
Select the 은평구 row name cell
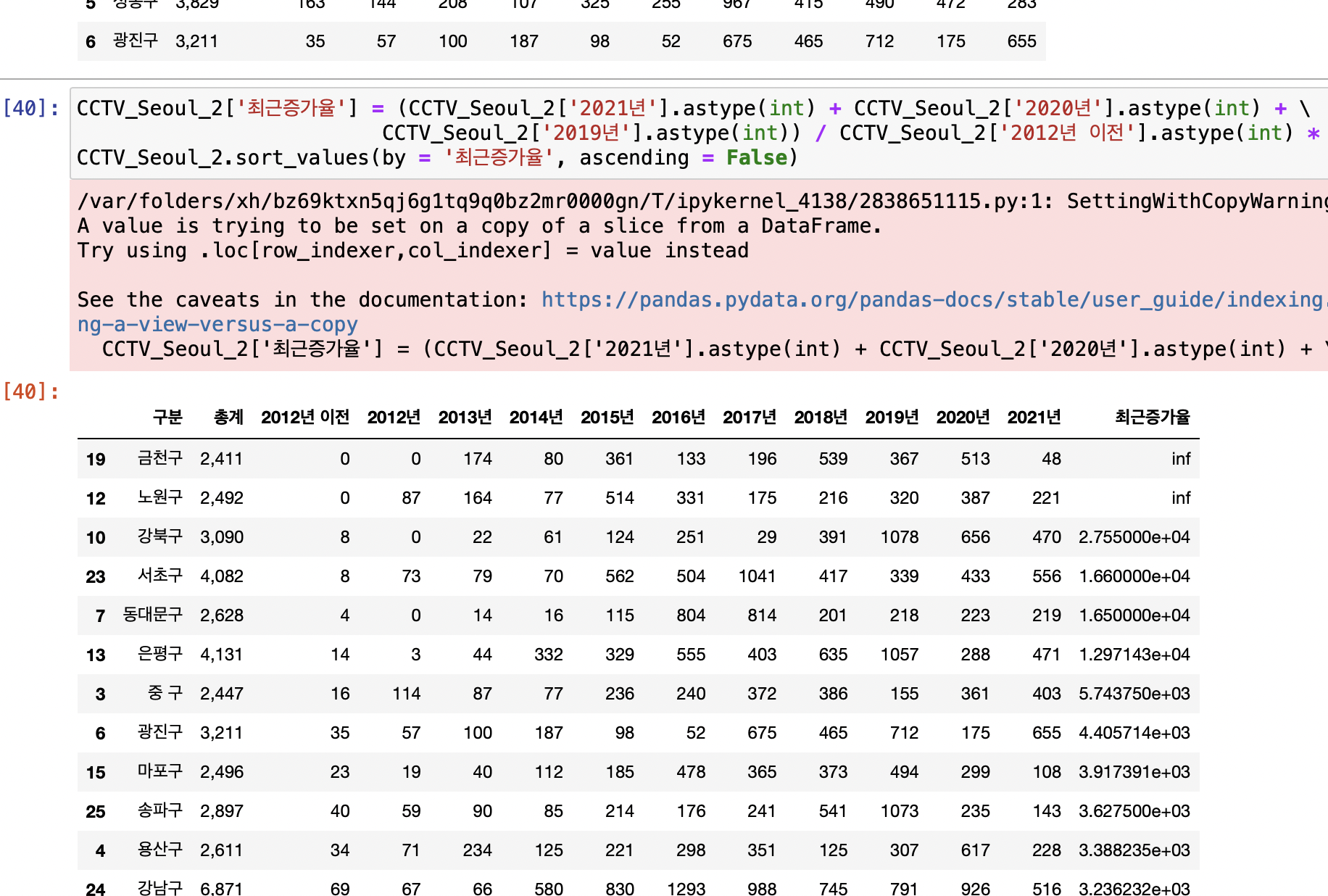[160, 654]
